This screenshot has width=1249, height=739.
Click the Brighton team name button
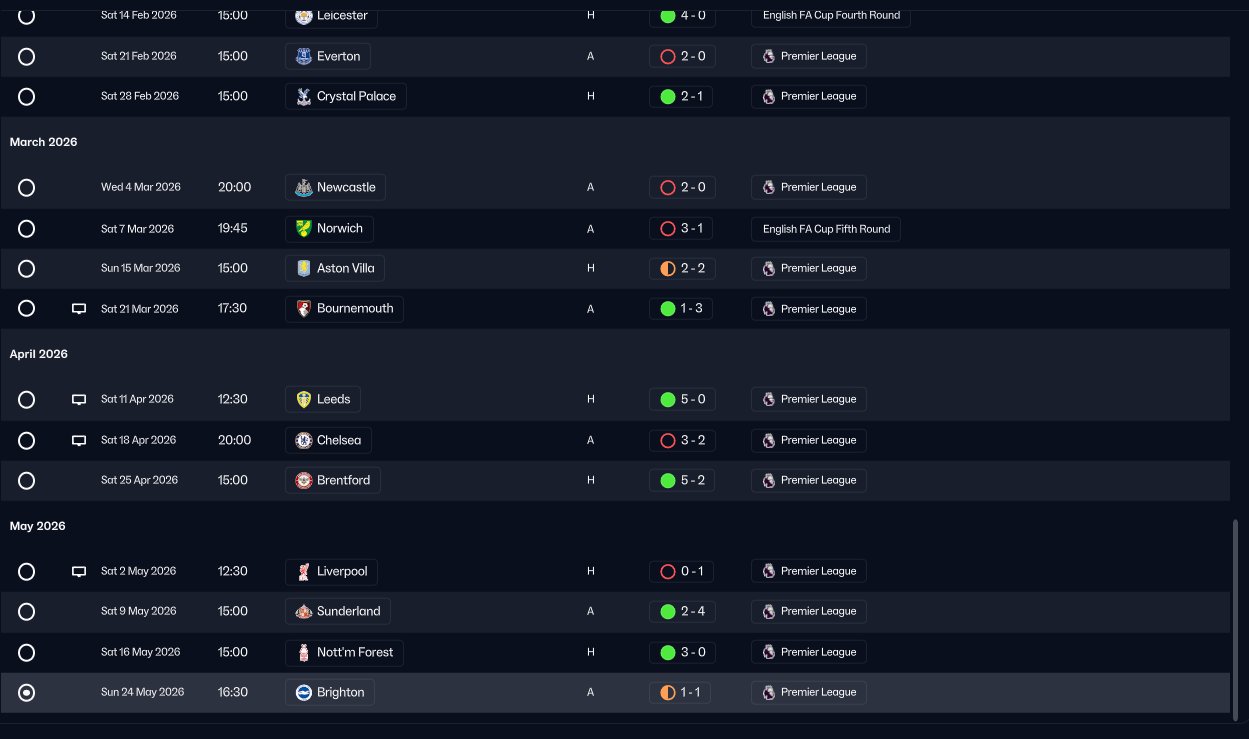(330, 692)
